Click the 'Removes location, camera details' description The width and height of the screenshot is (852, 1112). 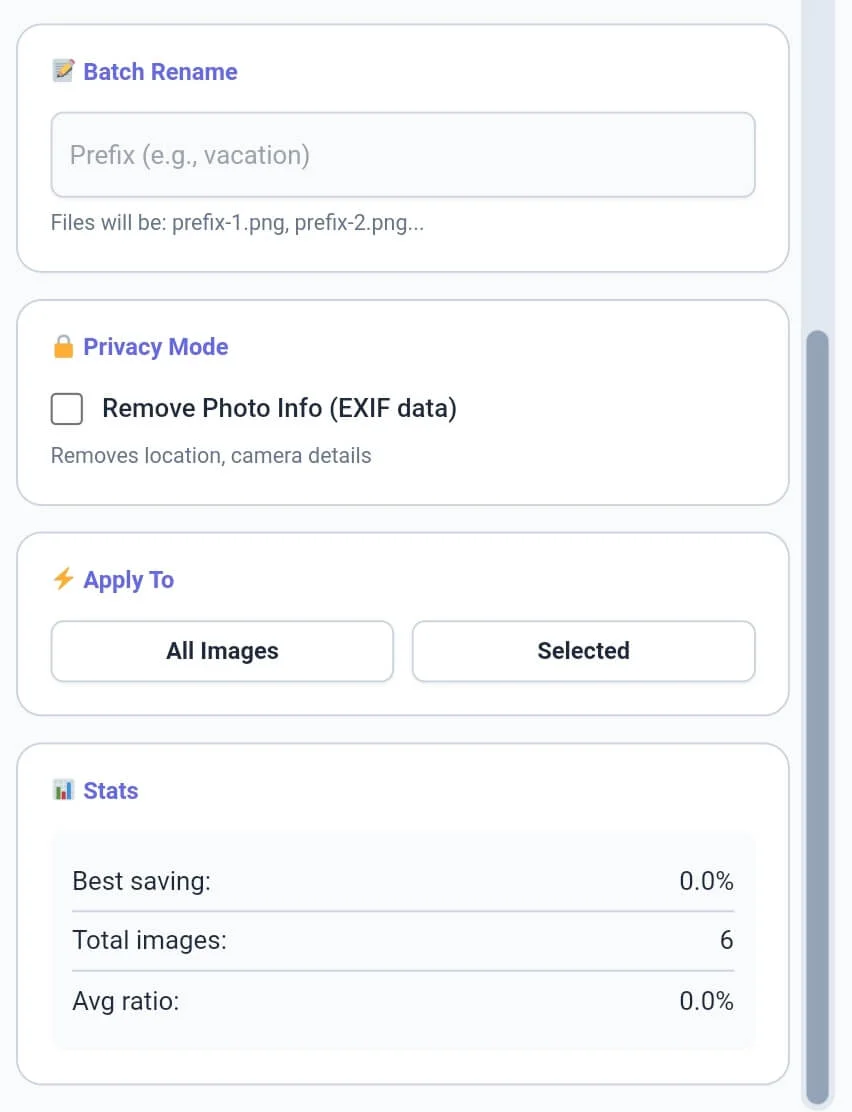pyautogui.click(x=211, y=456)
